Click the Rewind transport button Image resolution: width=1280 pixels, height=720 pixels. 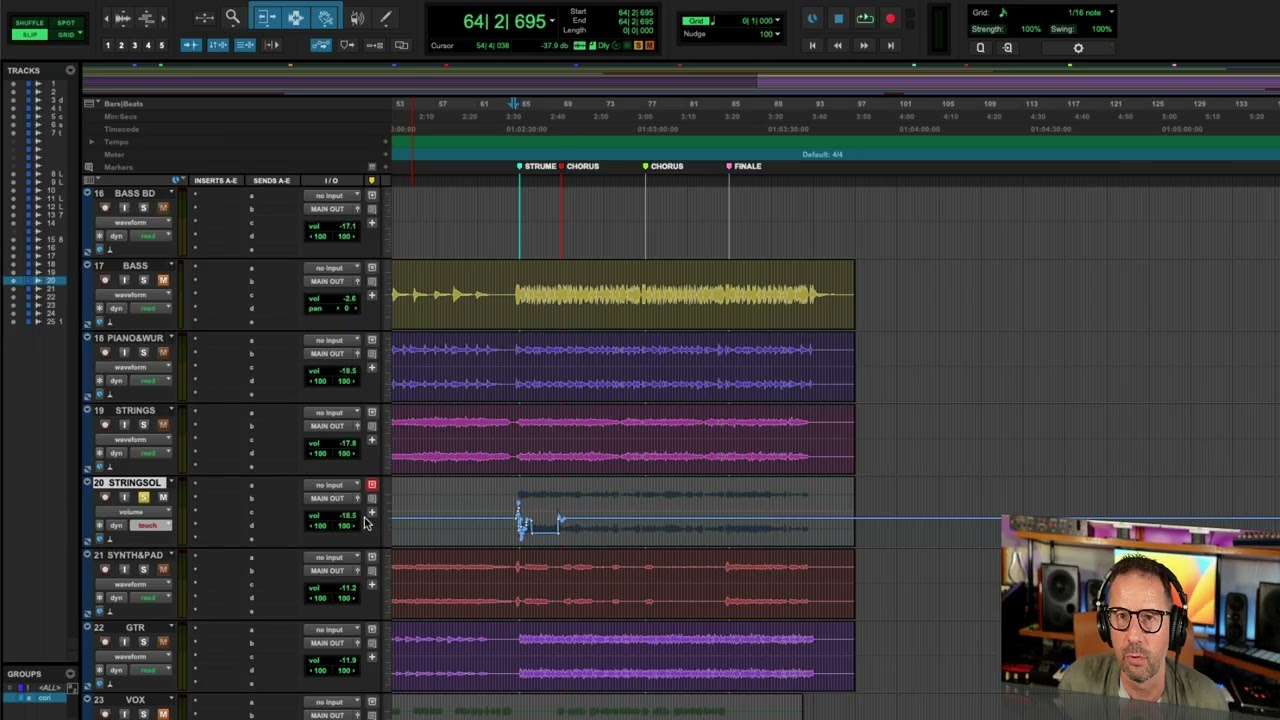(x=838, y=45)
